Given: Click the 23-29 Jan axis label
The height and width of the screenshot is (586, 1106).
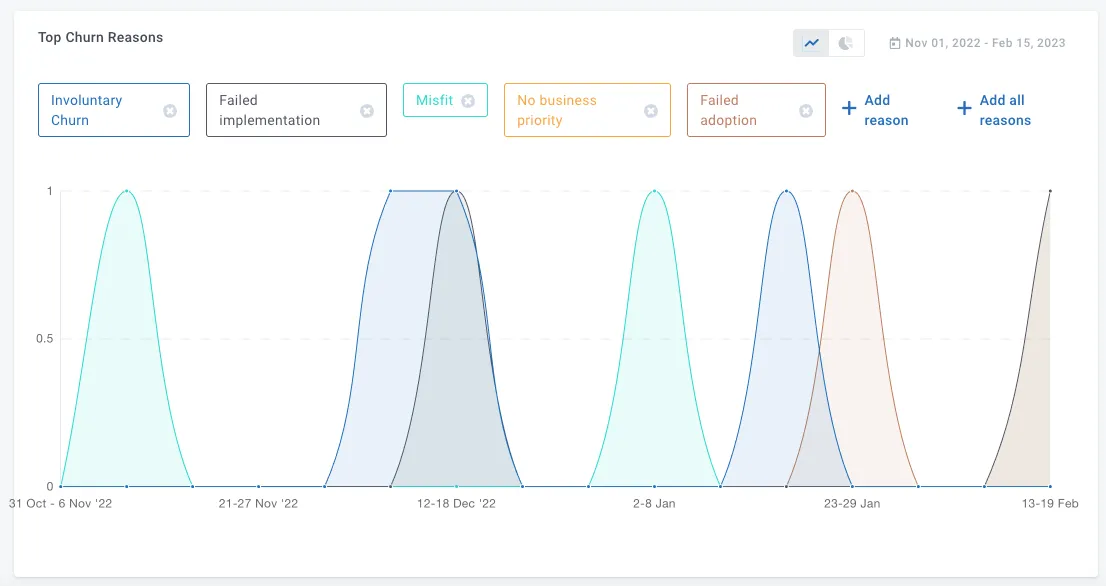Looking at the screenshot, I should (852, 503).
